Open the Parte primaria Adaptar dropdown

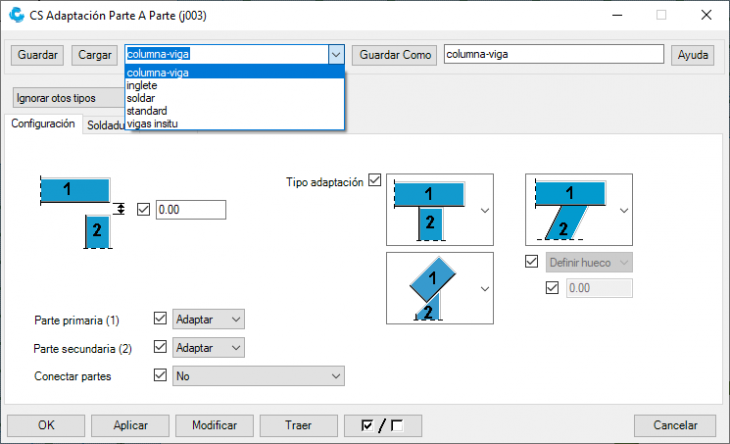coord(208,319)
